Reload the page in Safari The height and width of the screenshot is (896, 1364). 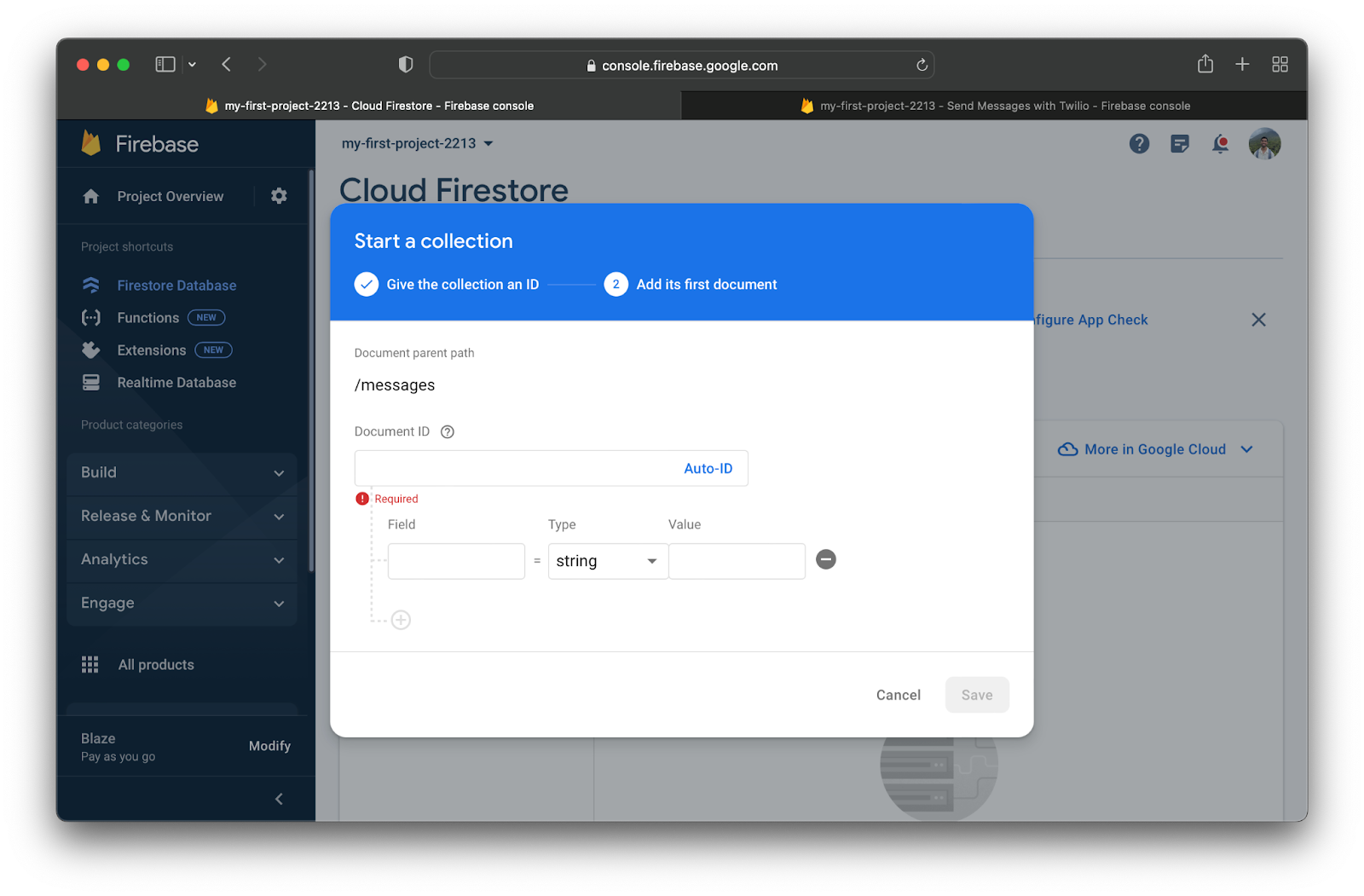click(x=922, y=66)
